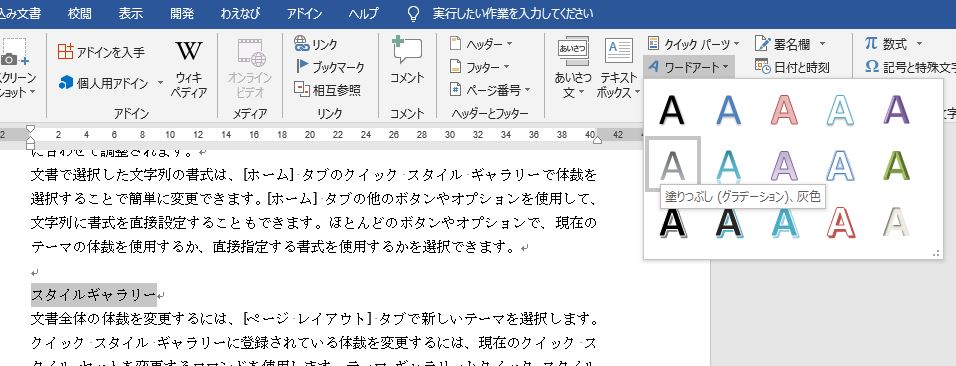Choose red outlined WordArt, bottom row
This screenshot has height=366, width=956.
coord(840,222)
